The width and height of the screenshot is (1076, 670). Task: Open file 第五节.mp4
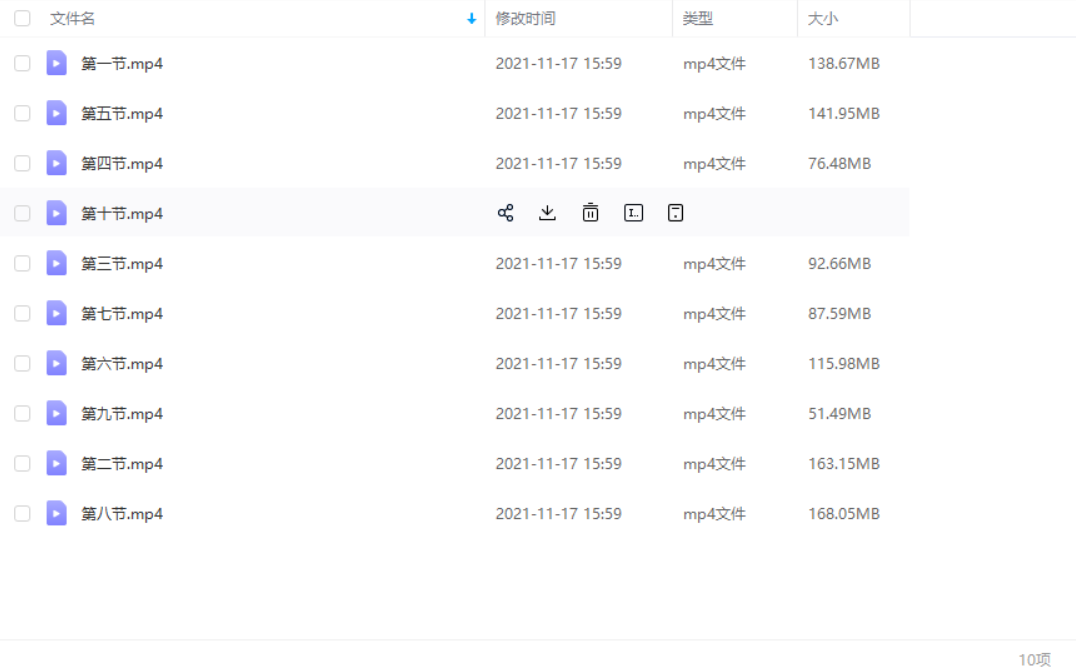[x=122, y=114]
